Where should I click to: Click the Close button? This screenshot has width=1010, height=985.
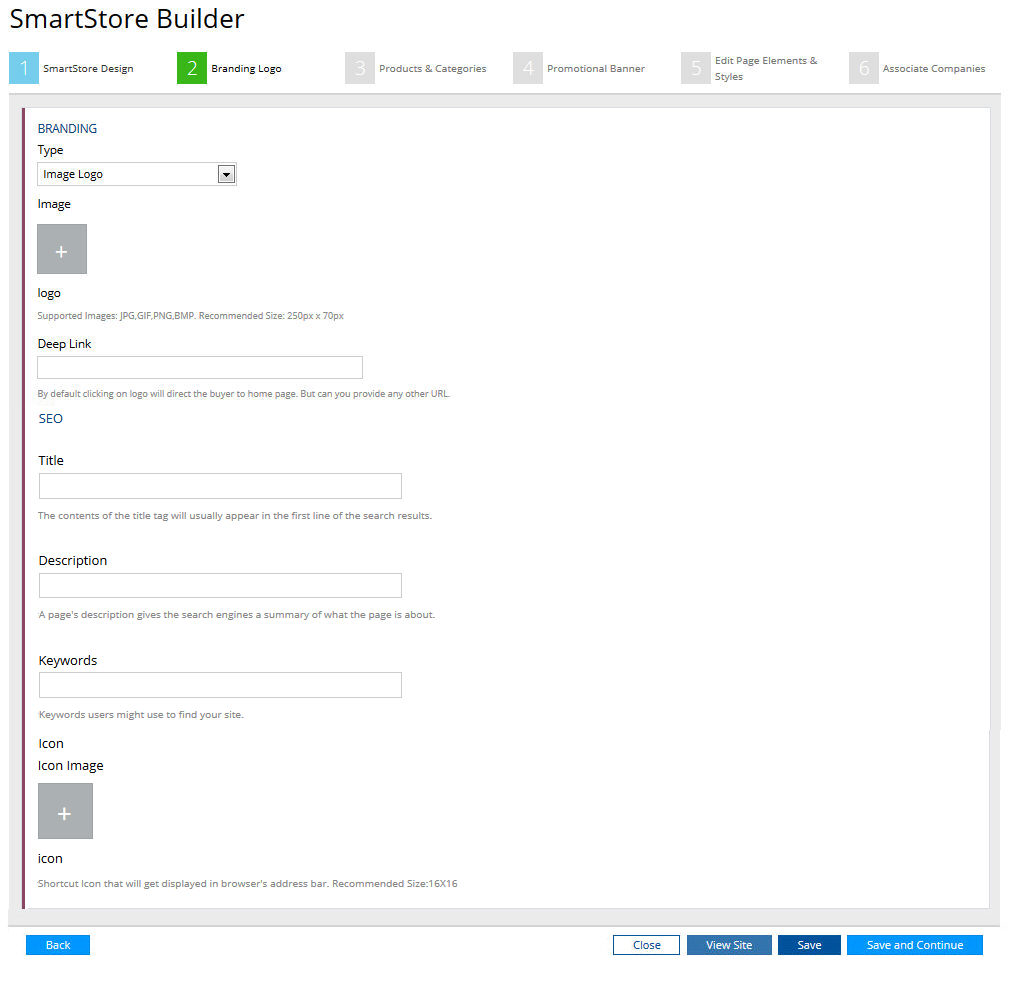tap(646, 945)
